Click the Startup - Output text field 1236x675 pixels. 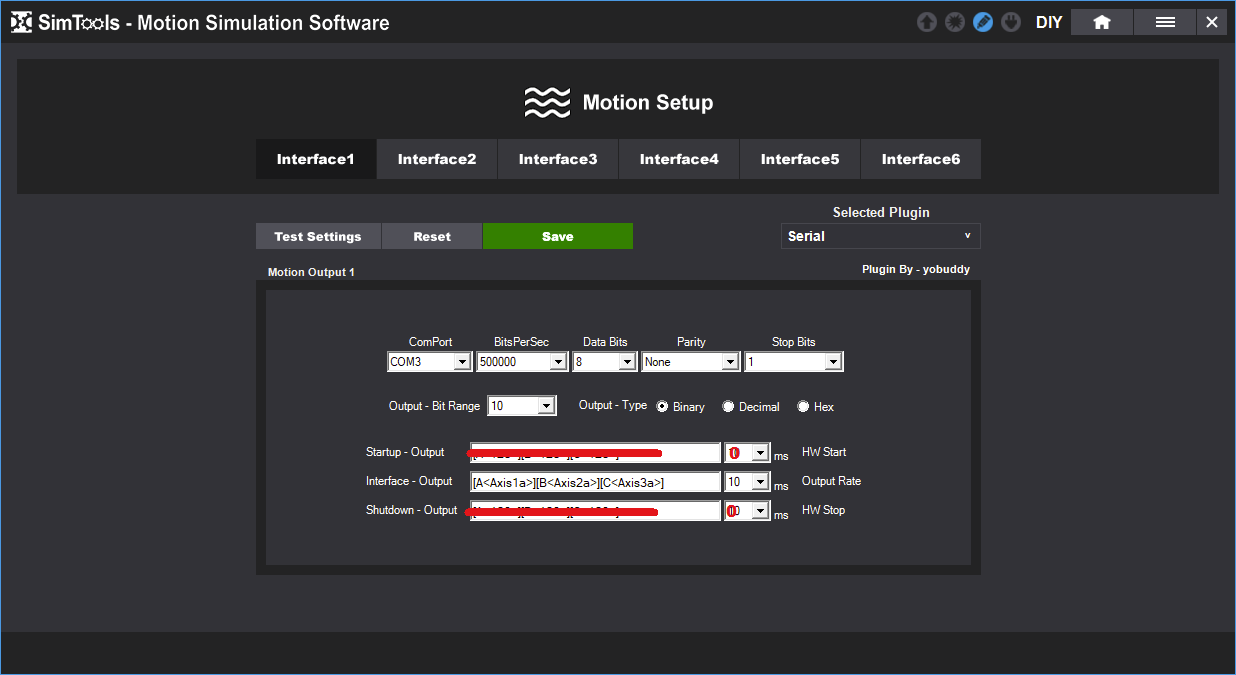[x=595, y=453]
